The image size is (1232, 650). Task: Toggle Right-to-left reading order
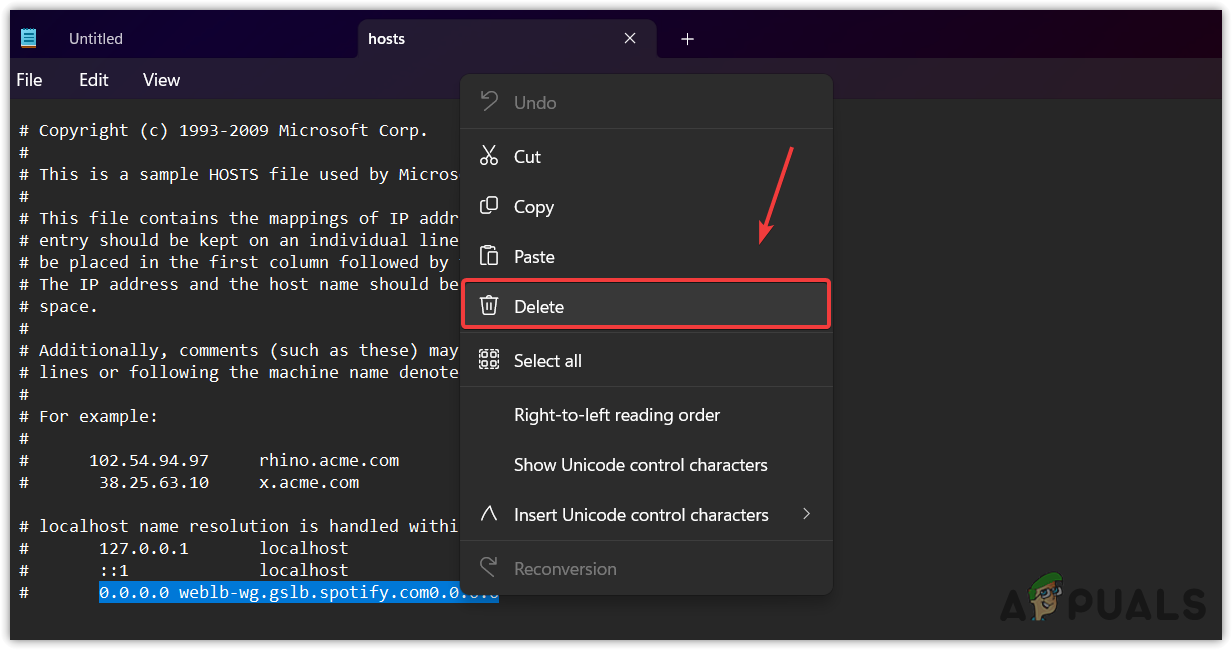[x=616, y=414]
